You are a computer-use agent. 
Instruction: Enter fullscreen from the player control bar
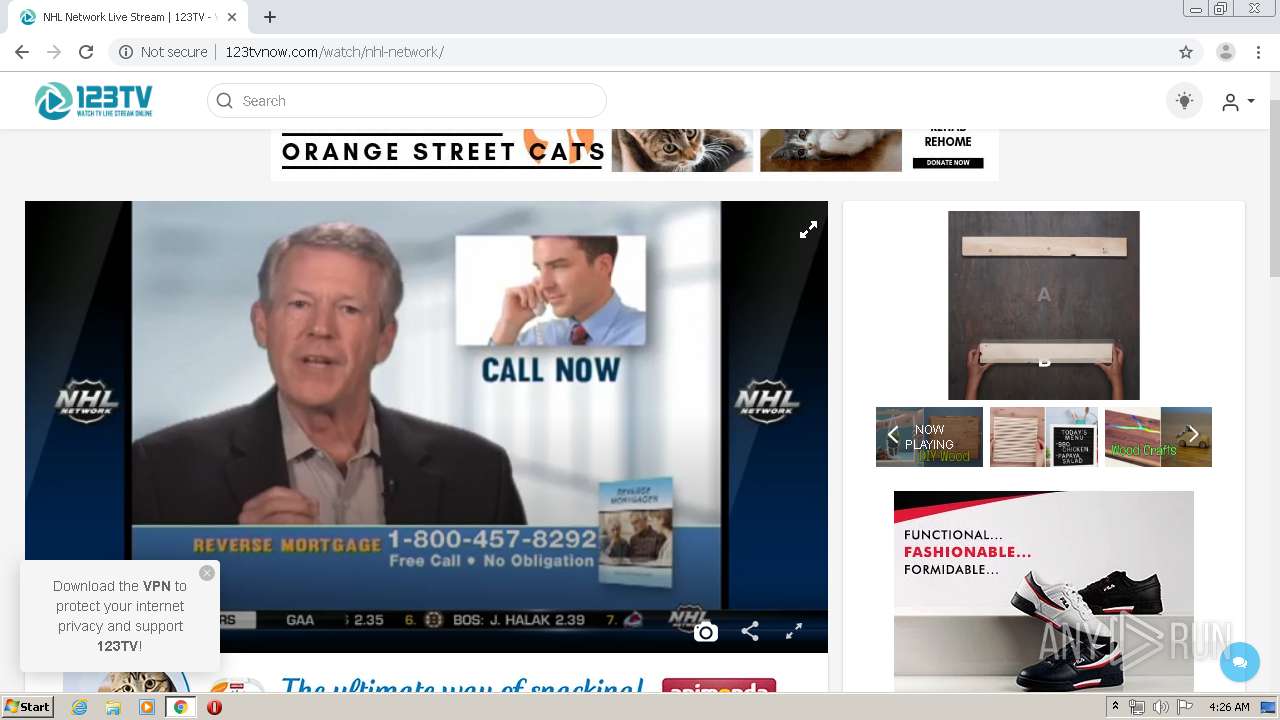794,632
